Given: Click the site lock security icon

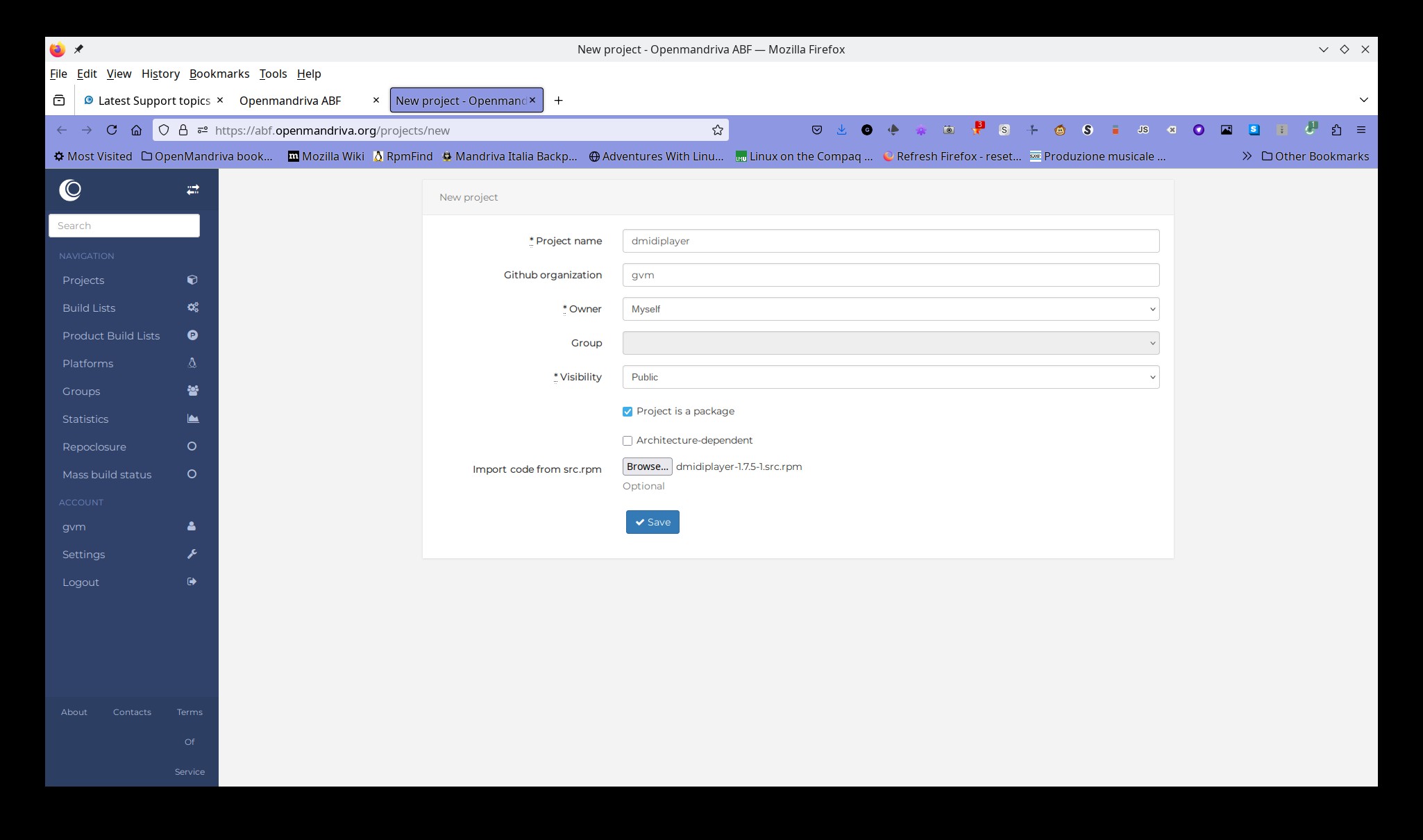Looking at the screenshot, I should pyautogui.click(x=183, y=130).
